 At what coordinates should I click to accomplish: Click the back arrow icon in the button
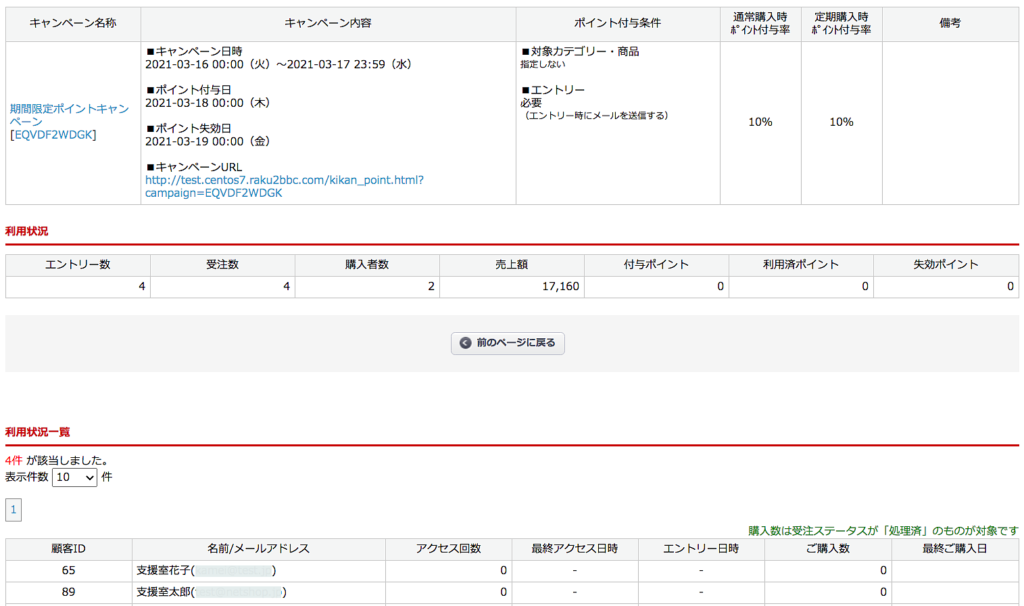465,343
